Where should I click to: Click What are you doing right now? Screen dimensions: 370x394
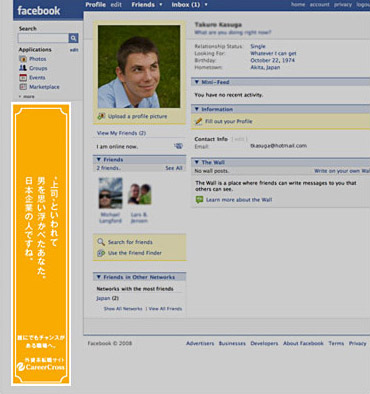[233, 32]
